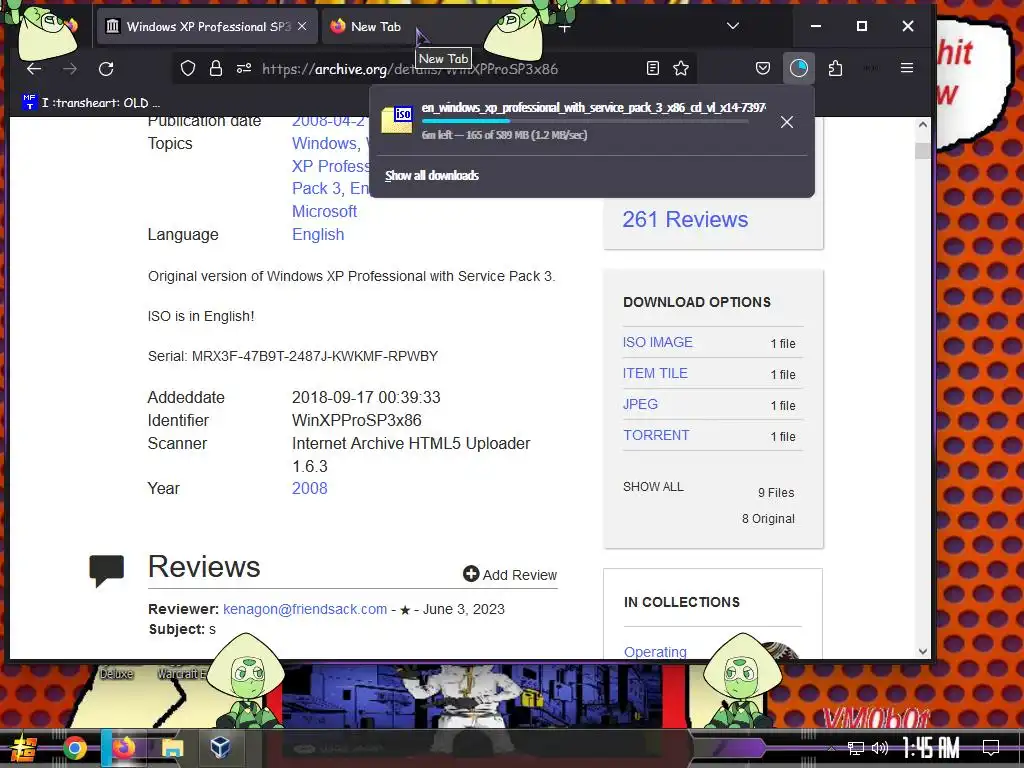Choose the TORRENT download option
Image resolution: width=1024 pixels, height=768 pixels.
tap(656, 436)
